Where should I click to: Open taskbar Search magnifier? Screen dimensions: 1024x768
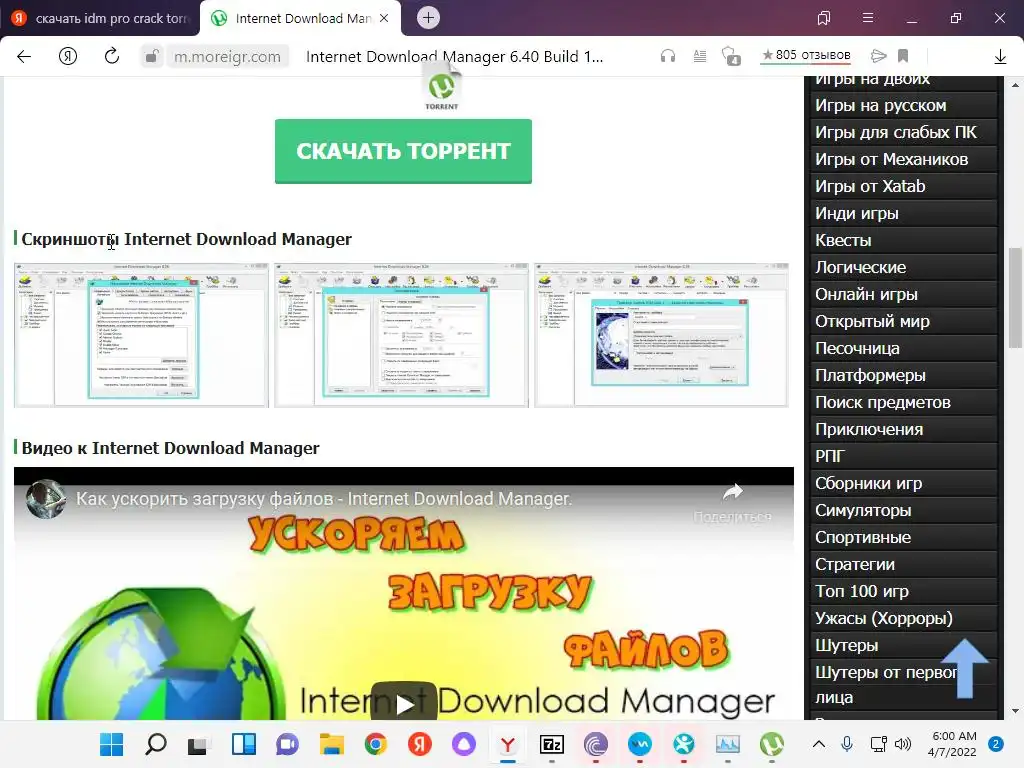click(x=155, y=744)
